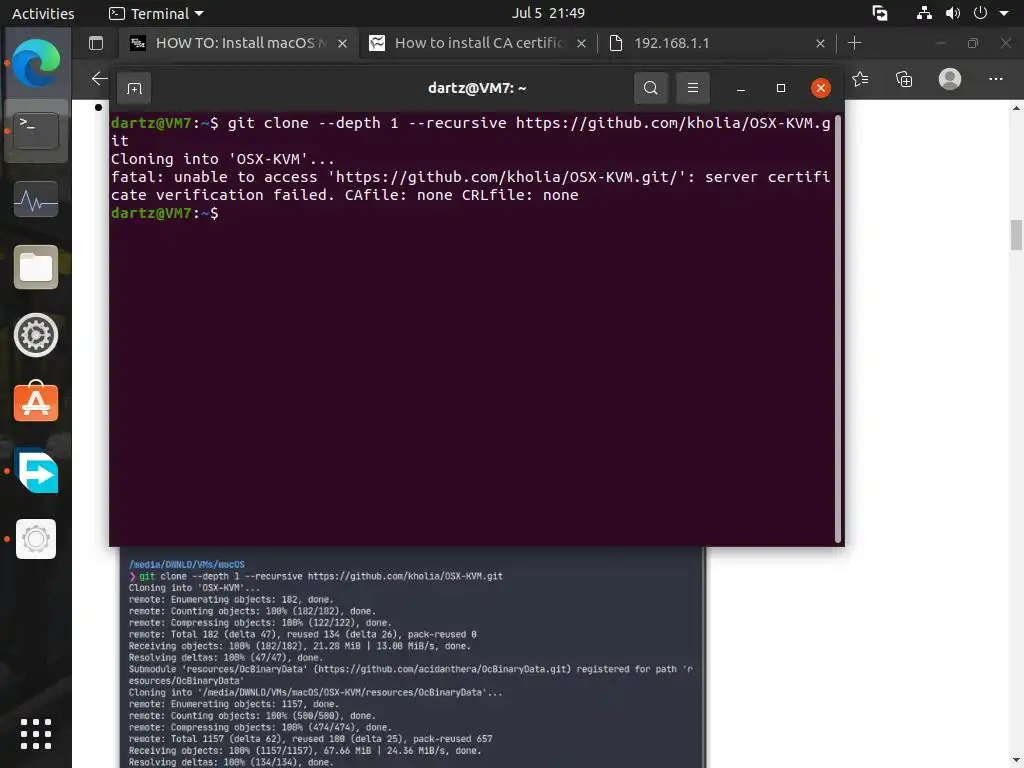Launch System Monitor from the dock
The height and width of the screenshot is (768, 1024).
[36, 199]
